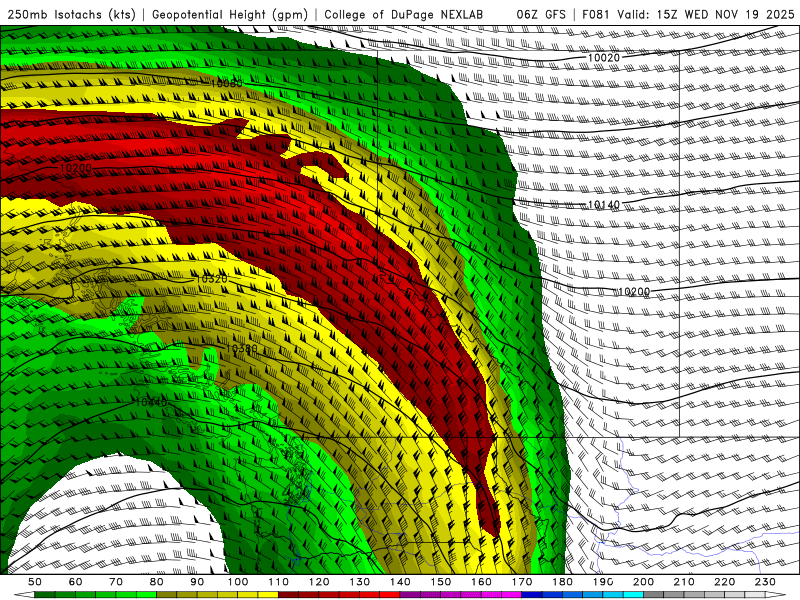Click the 220 kt value on color scale
800x600 pixels.
tap(724, 582)
